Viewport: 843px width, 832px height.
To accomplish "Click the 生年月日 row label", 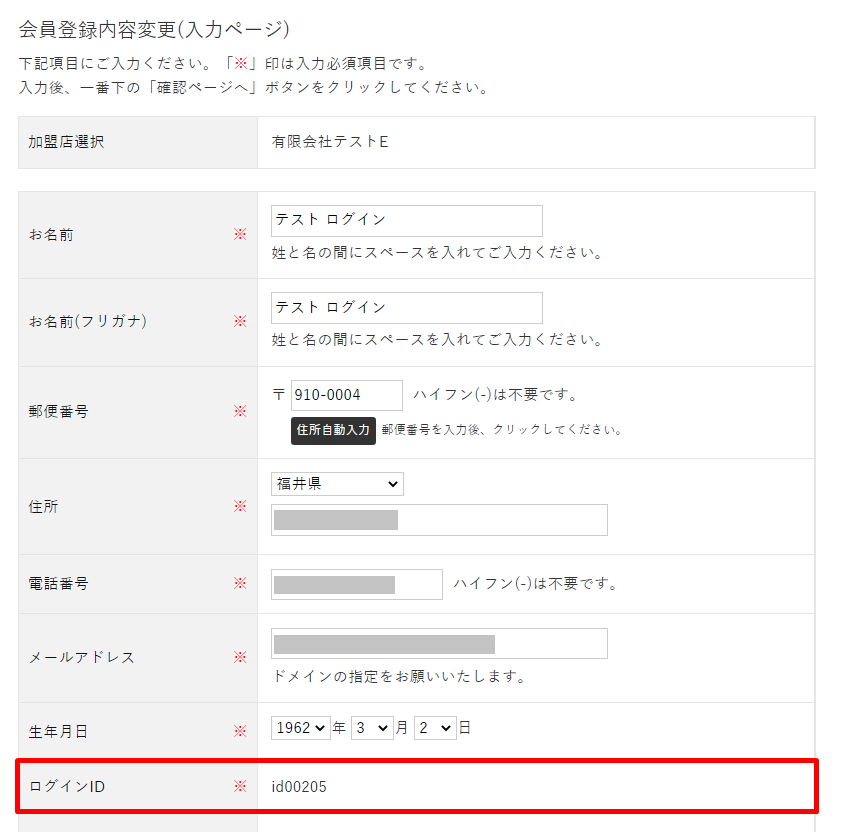I will (x=58, y=732).
